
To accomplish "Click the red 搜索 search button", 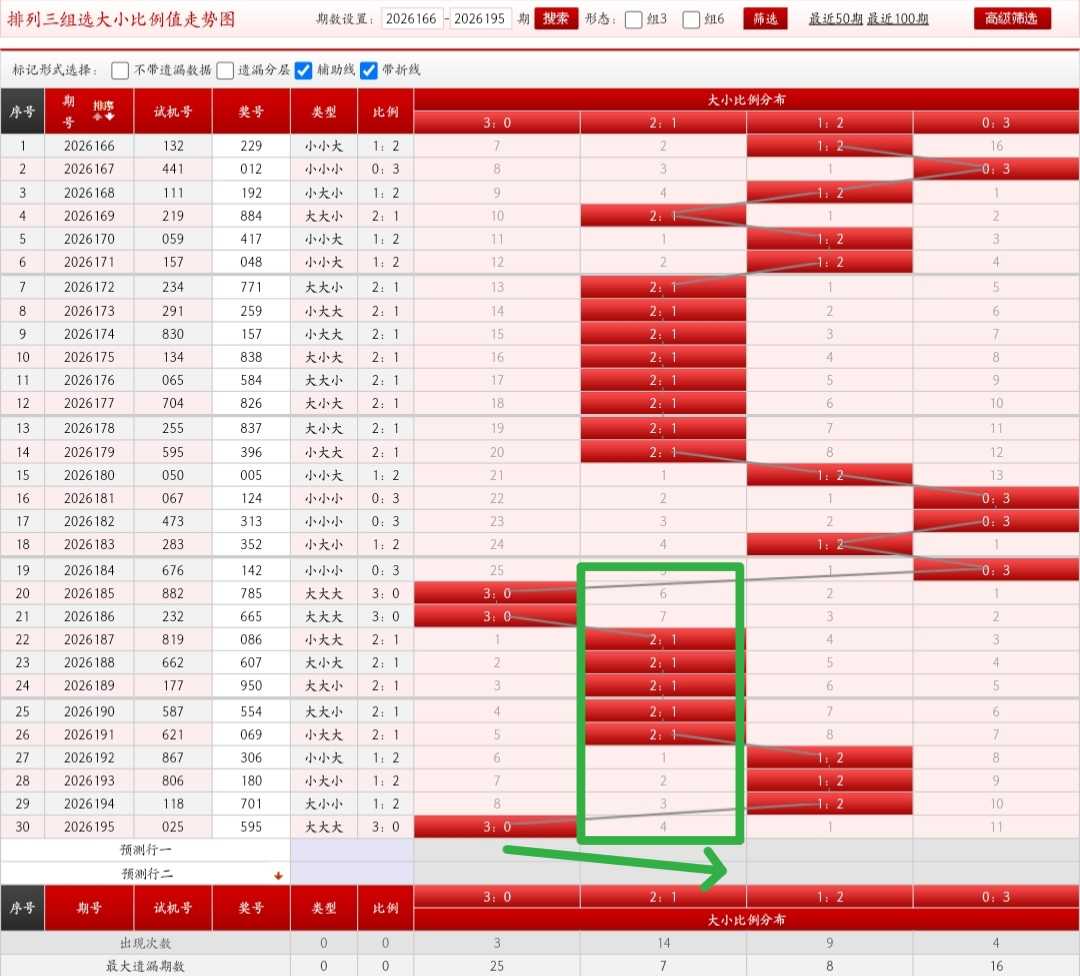I will pos(556,19).
